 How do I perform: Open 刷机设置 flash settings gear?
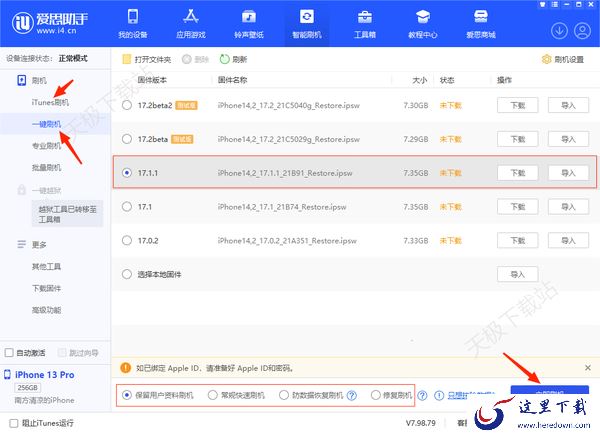click(x=546, y=59)
